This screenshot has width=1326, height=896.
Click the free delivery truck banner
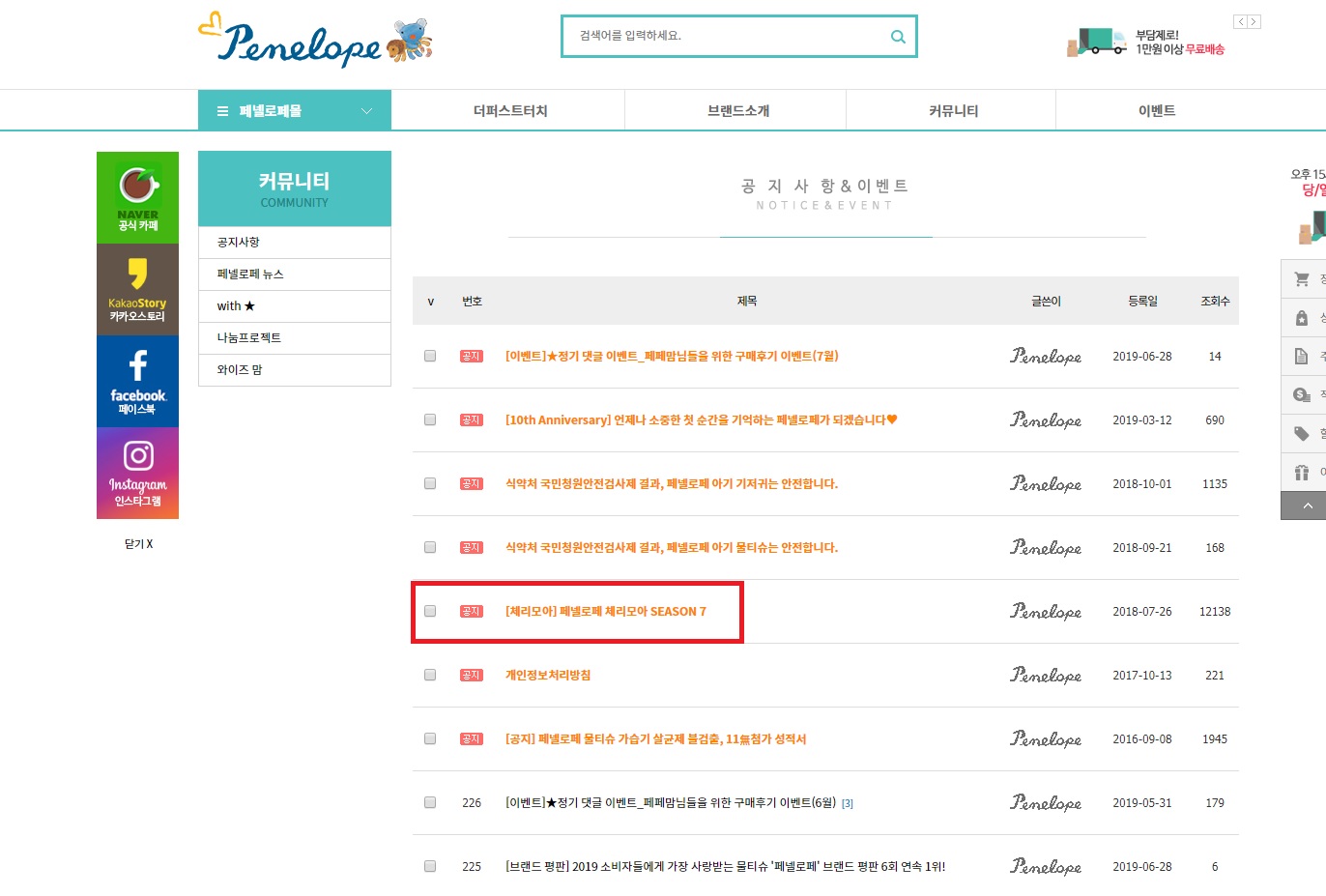1146,43
